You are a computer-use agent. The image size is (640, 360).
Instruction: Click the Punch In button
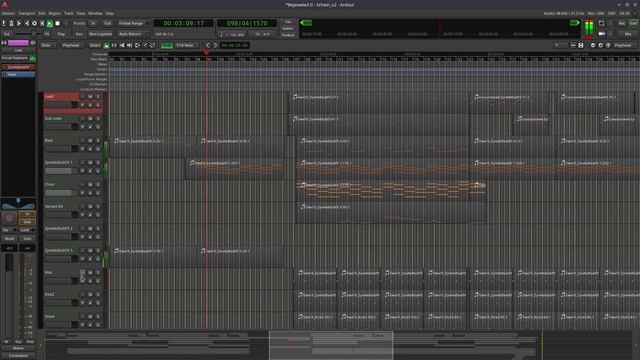click(x=93, y=24)
